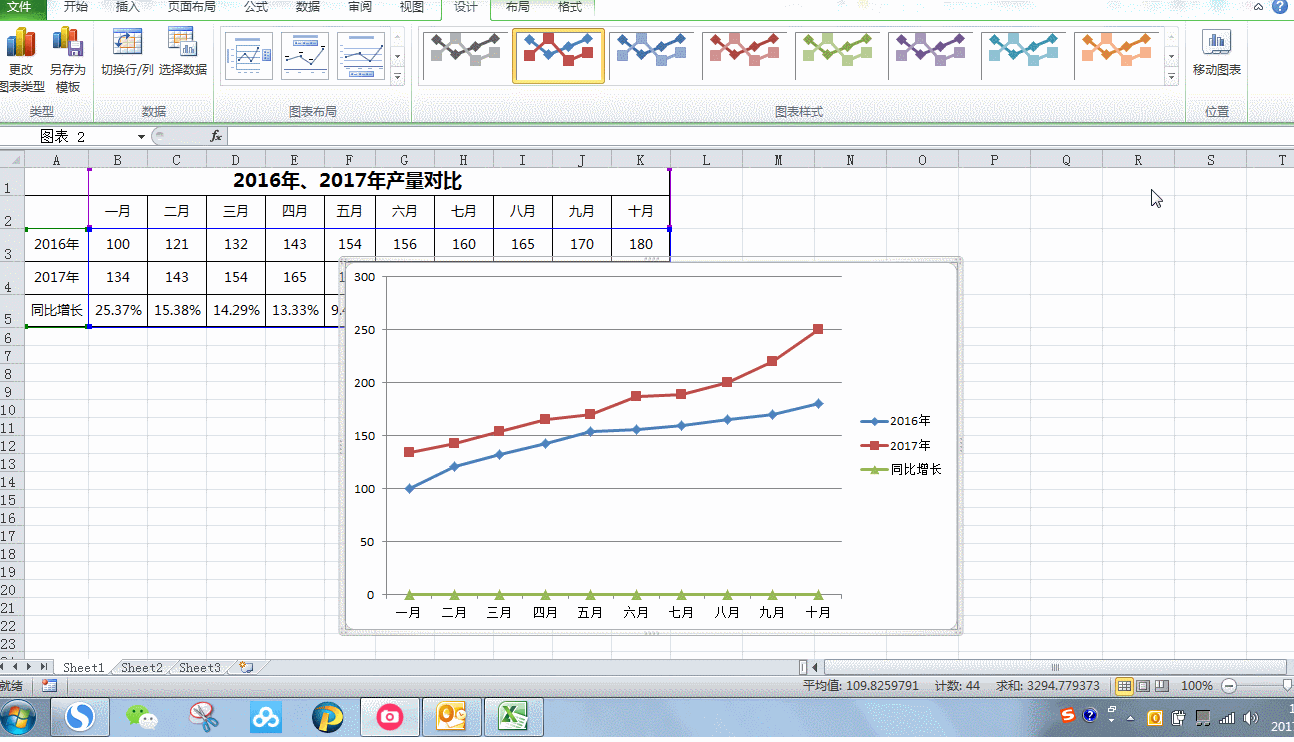Viewport: 1294px width, 742px height.
Task: Click the insert function fx icon
Action: click(216, 136)
